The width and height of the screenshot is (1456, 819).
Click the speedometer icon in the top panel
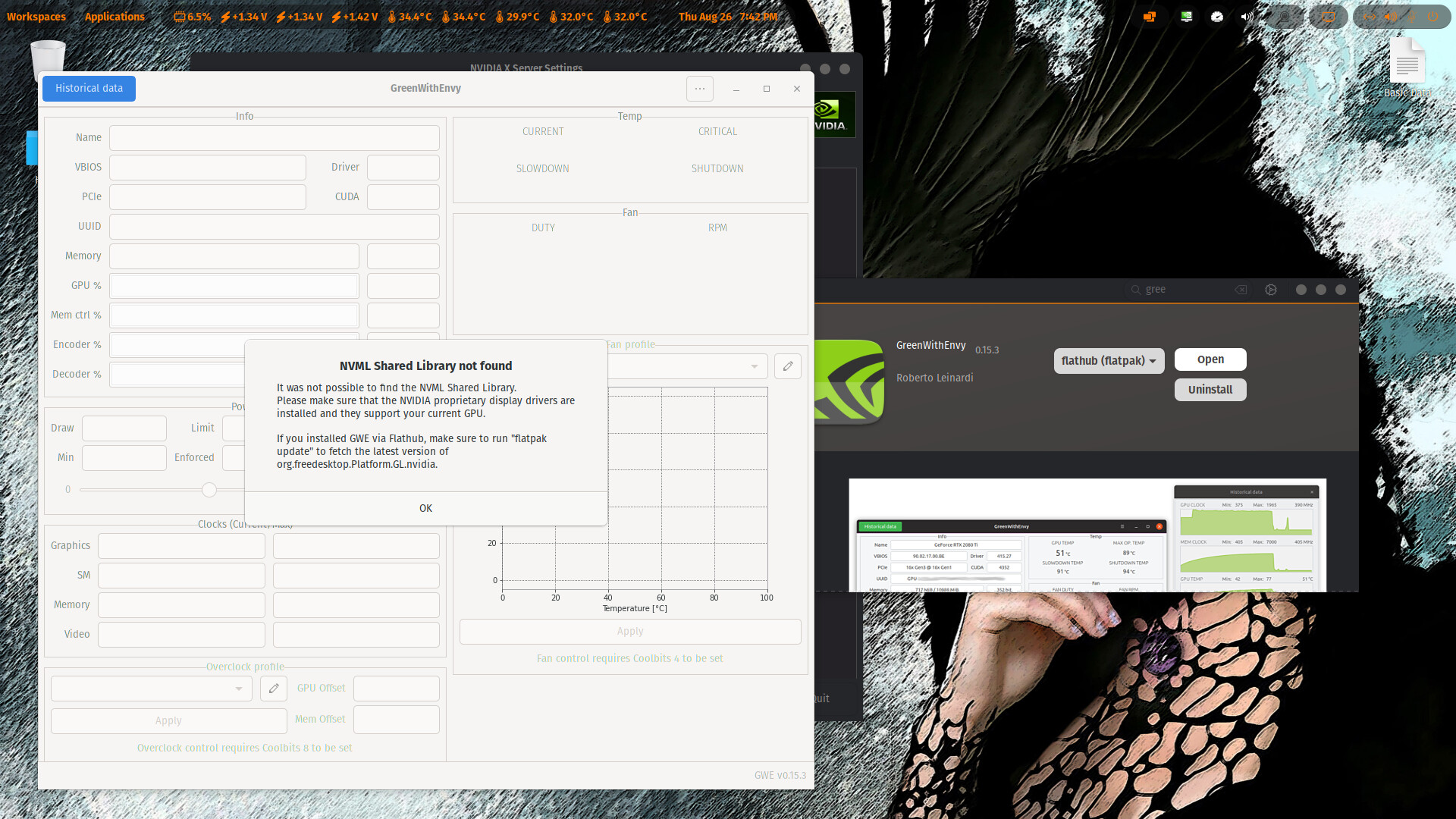click(x=1216, y=17)
